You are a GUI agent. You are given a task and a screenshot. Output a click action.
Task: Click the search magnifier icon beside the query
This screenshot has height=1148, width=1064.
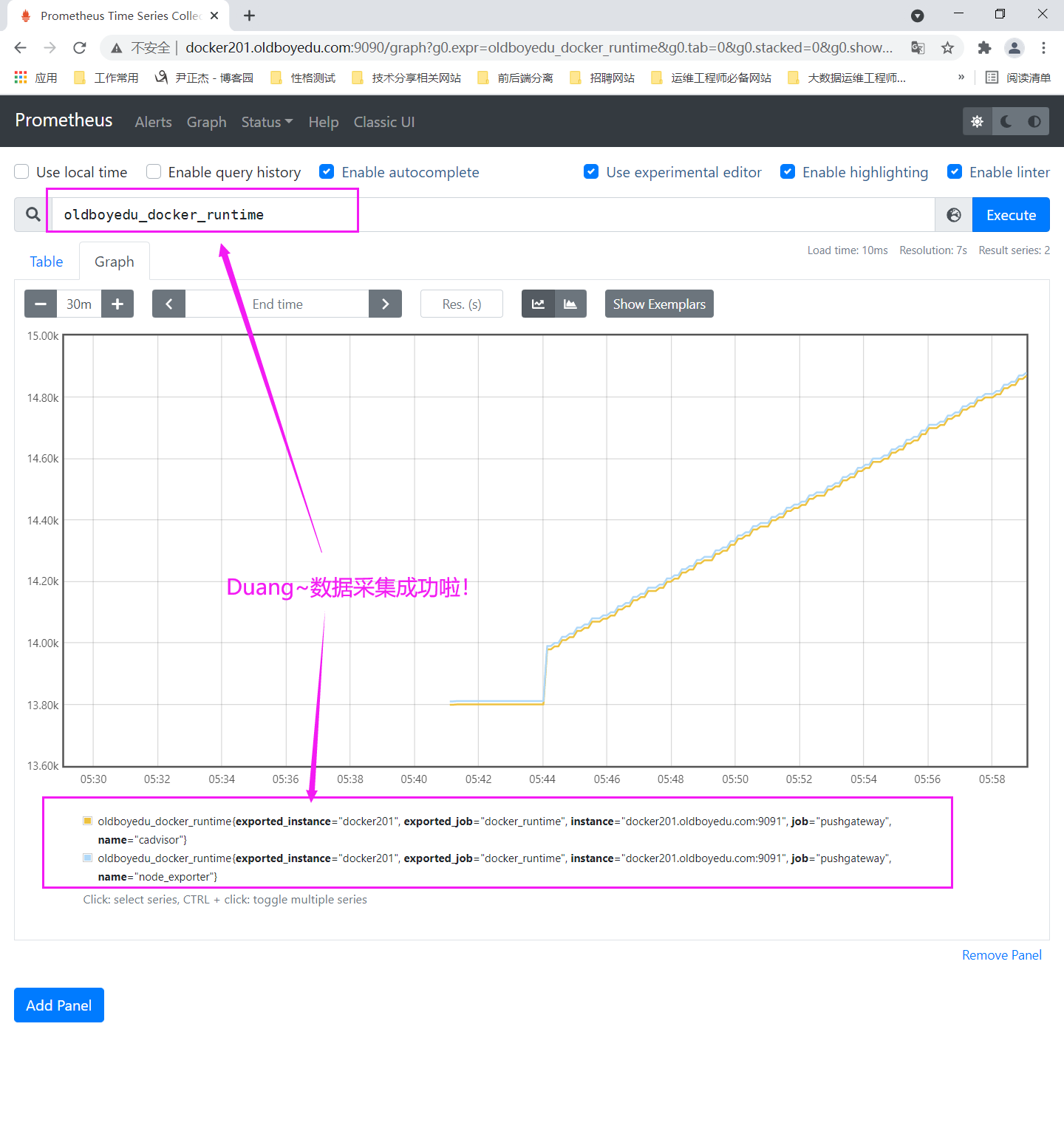point(33,215)
